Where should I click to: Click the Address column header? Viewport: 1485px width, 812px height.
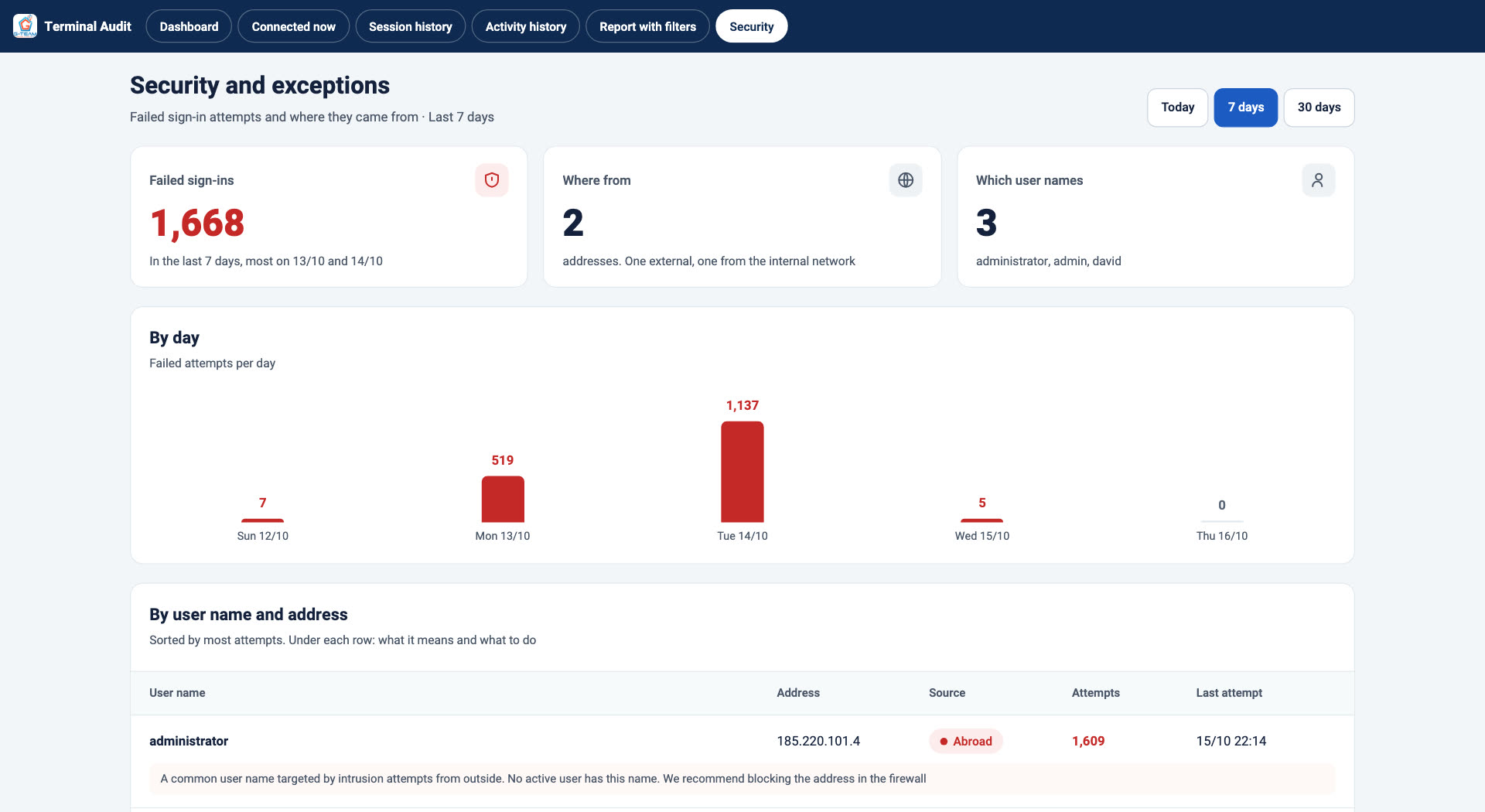point(798,693)
